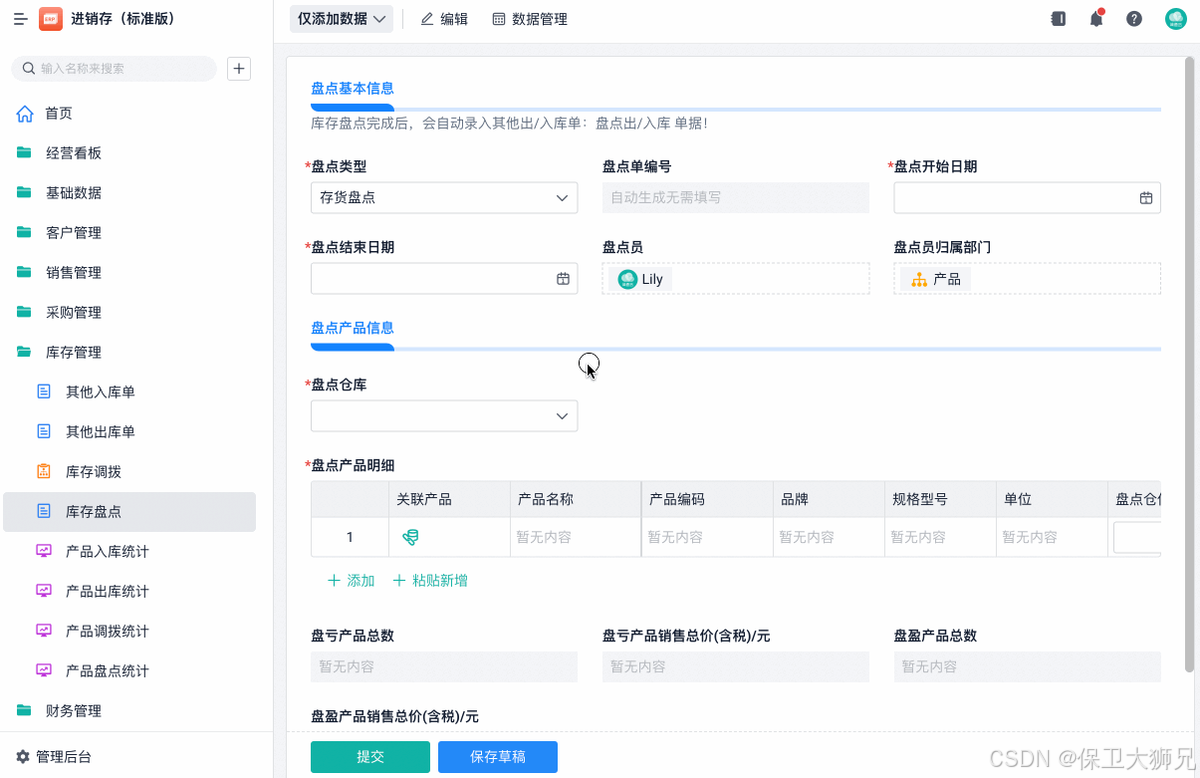Click calendar icon in 盘点开始日期 field
This screenshot has width=1200, height=778.
(x=1146, y=198)
